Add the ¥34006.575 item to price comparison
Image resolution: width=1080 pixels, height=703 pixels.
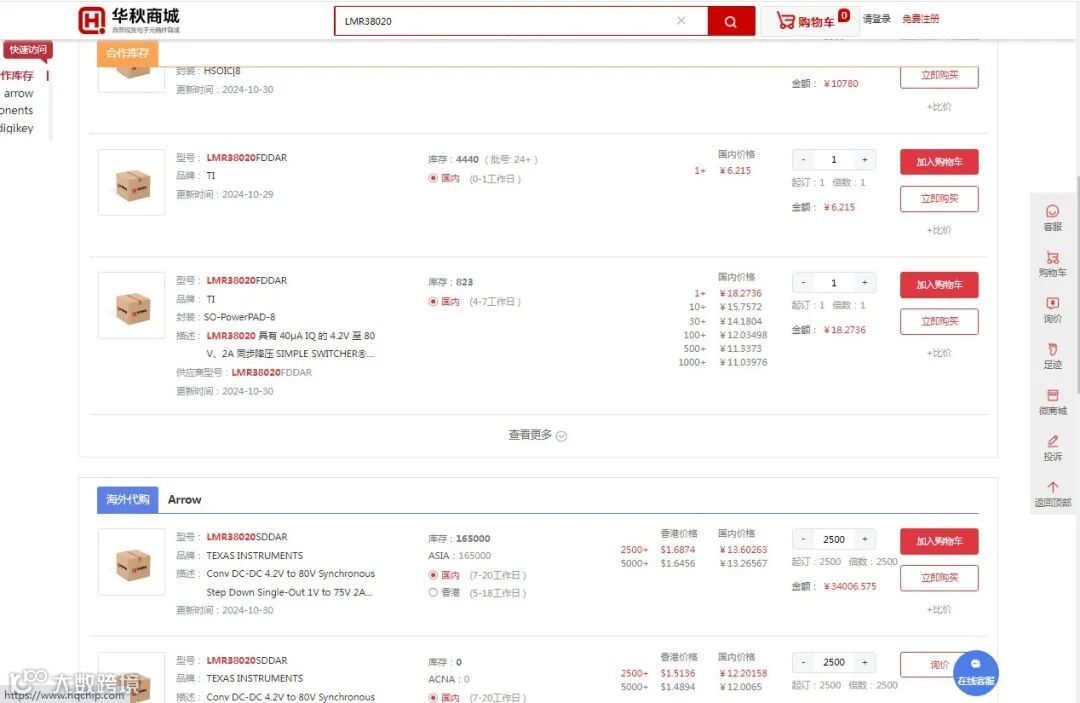pyautogui.click(x=939, y=609)
